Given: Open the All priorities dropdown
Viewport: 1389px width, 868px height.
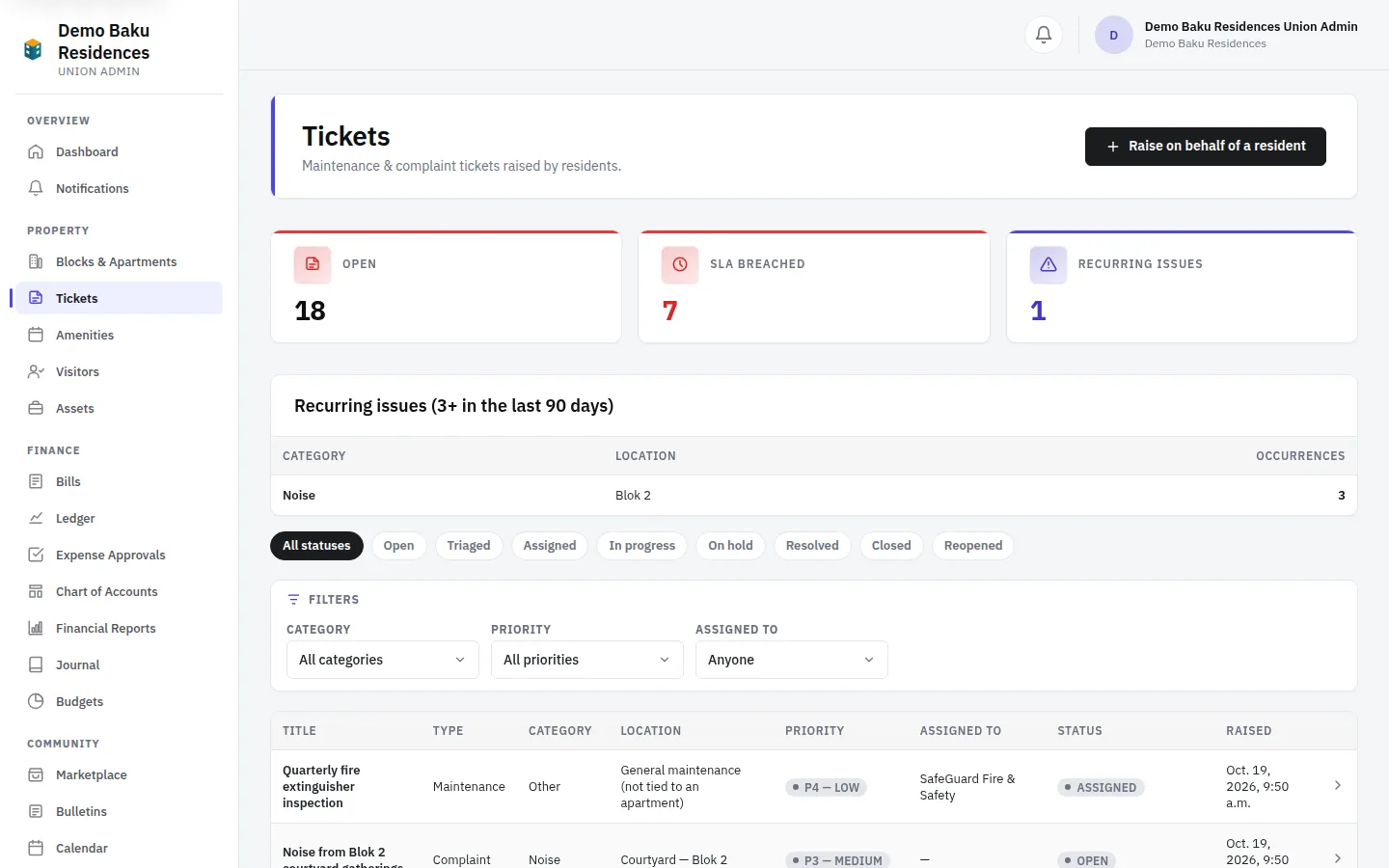Looking at the screenshot, I should coord(587,660).
